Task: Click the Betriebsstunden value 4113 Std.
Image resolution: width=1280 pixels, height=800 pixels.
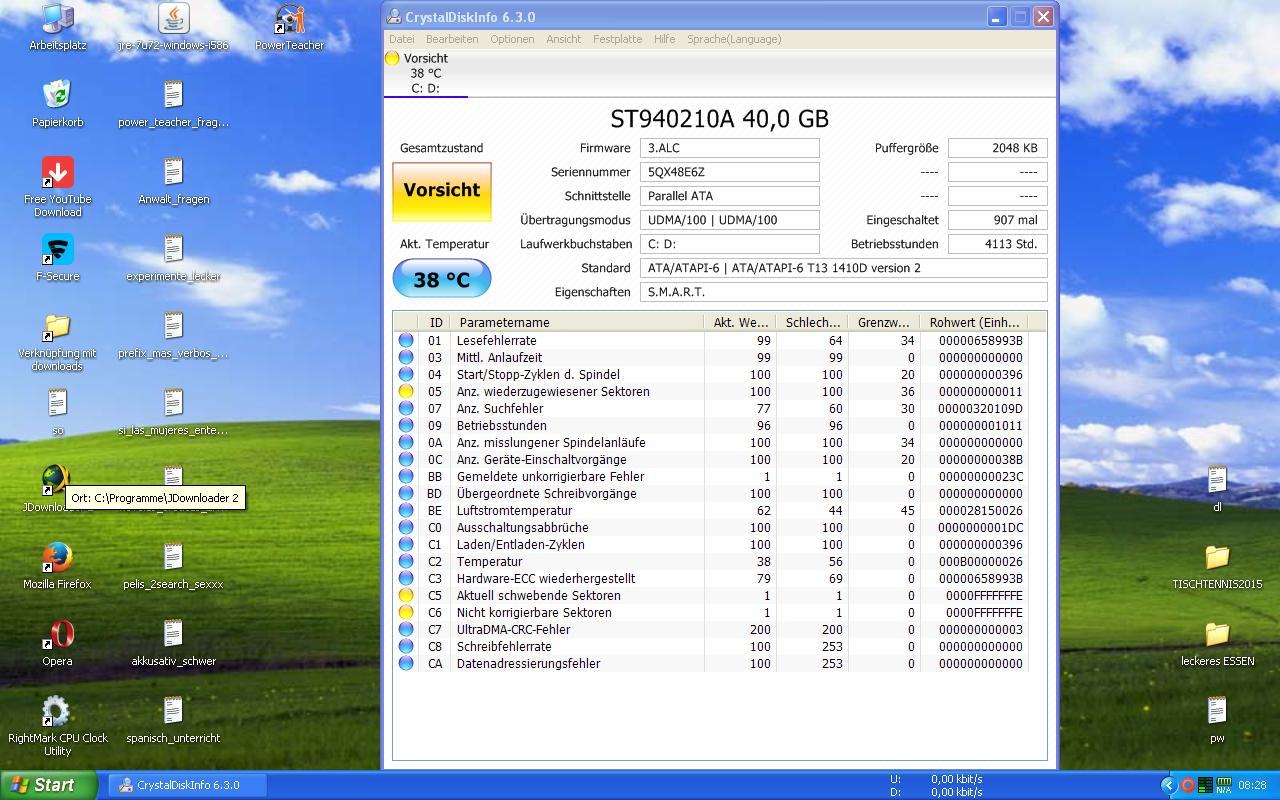Action: (x=997, y=244)
